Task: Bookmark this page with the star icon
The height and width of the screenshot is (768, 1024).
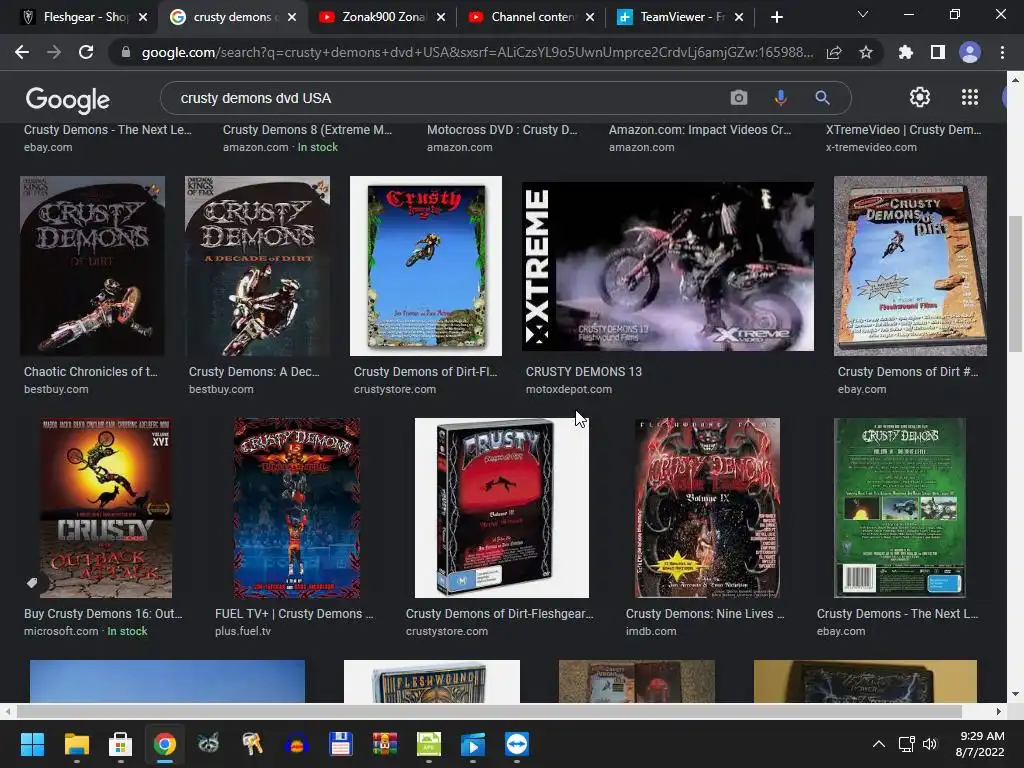Action: point(866,52)
